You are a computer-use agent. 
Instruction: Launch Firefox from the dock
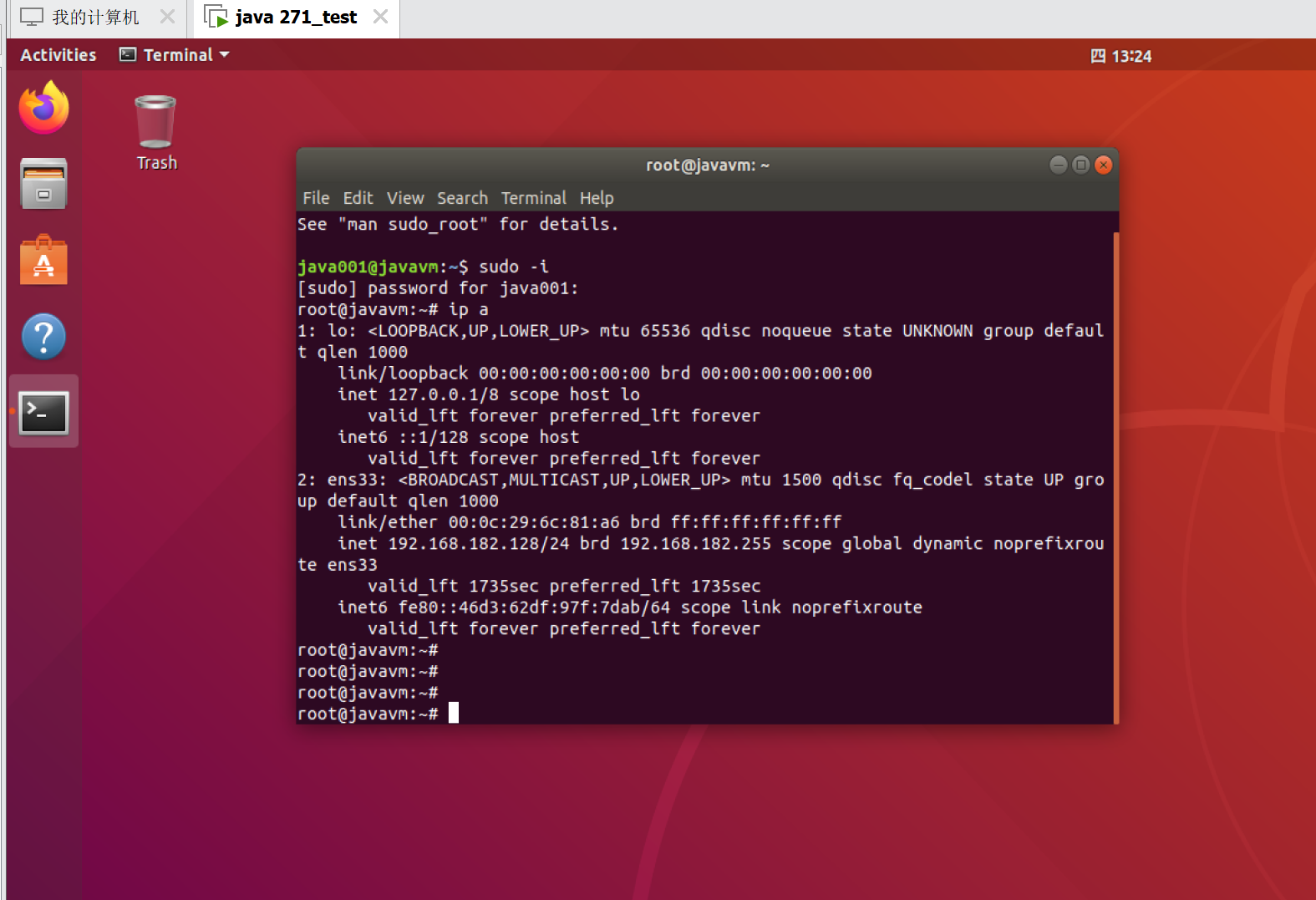click(x=43, y=108)
